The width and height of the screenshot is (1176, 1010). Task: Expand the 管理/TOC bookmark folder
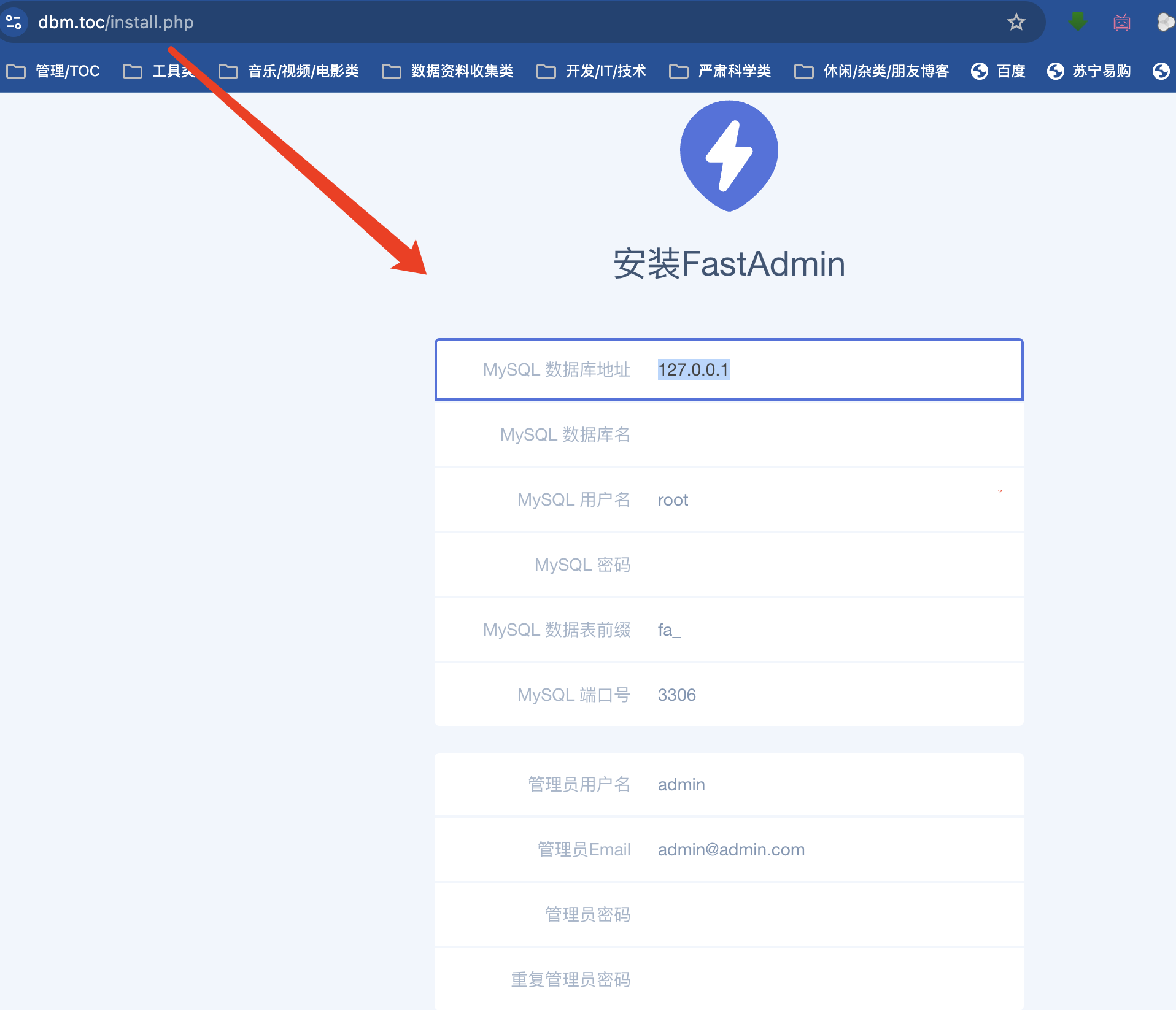click(53, 71)
